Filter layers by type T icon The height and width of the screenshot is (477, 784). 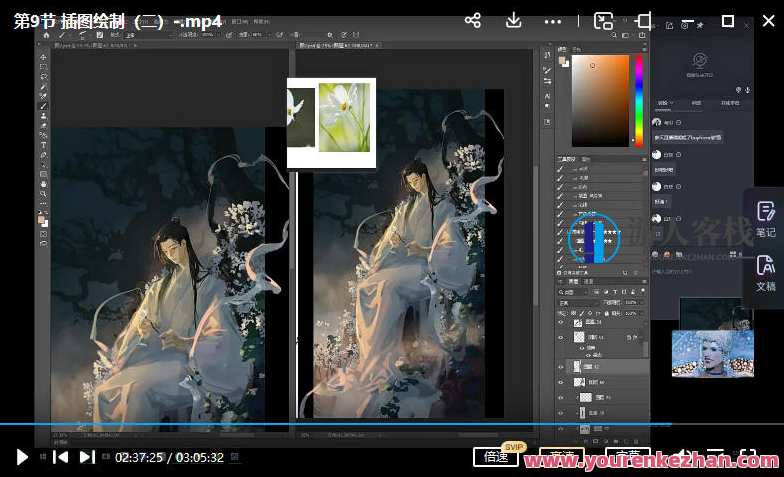615,292
